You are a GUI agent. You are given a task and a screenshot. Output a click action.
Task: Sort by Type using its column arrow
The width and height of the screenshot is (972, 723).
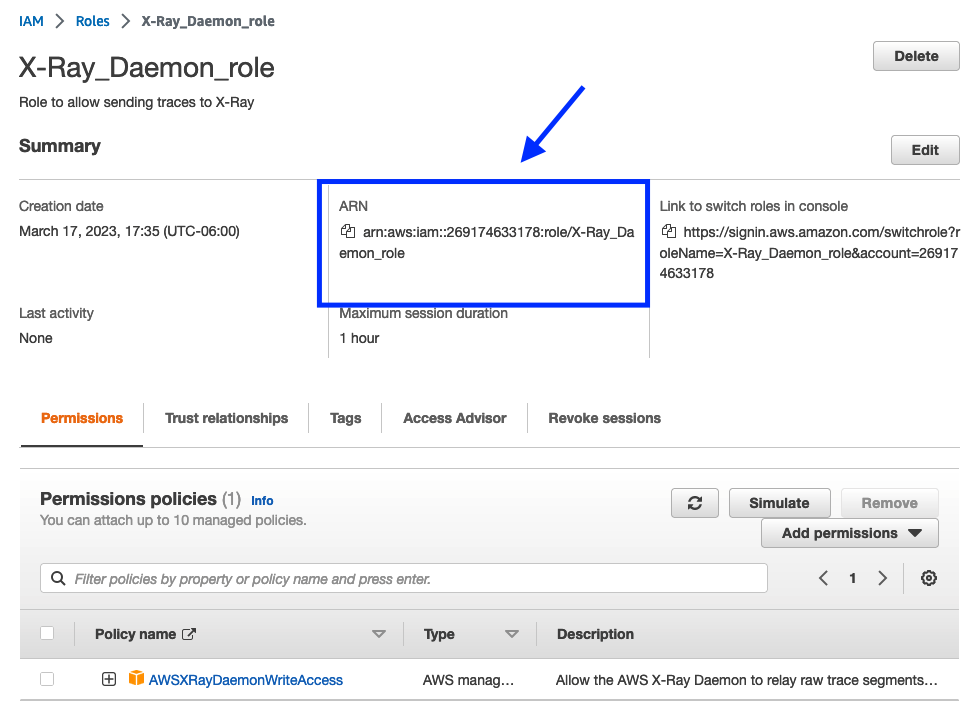511,634
